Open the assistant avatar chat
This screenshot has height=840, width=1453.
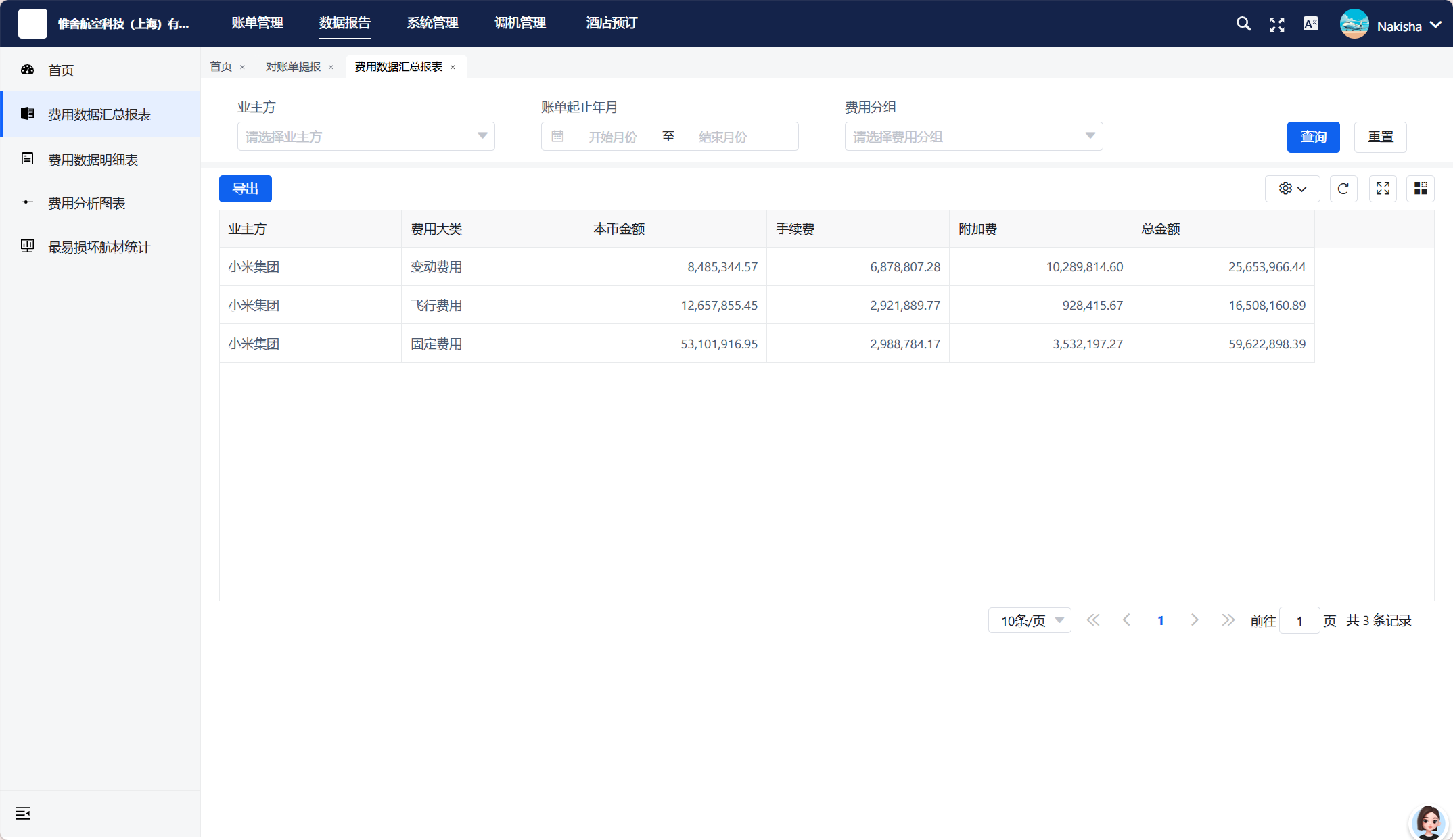[x=1429, y=821]
